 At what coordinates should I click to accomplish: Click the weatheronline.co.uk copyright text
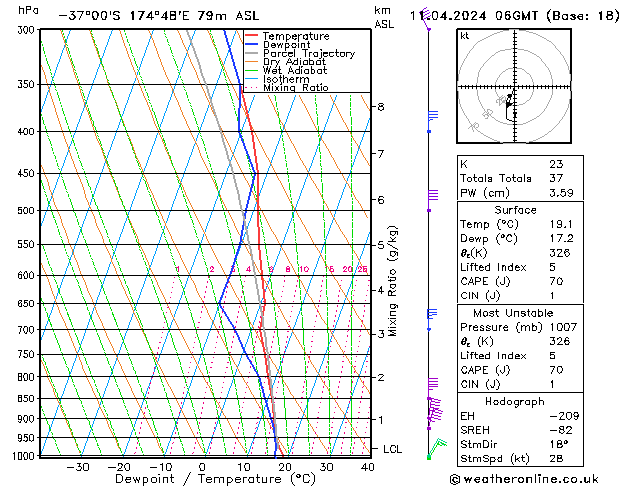pos(524,479)
